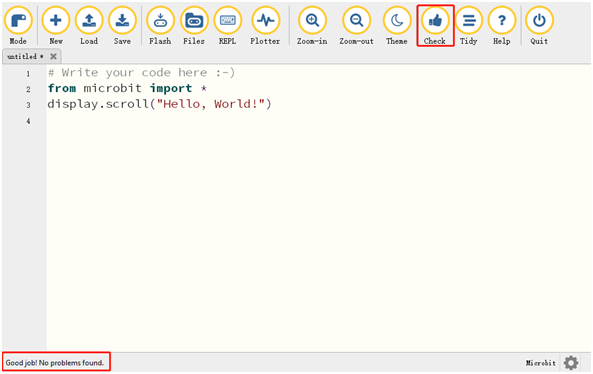Screen dimensions: 593x374
Task: Save the current script
Action: click(122, 25)
